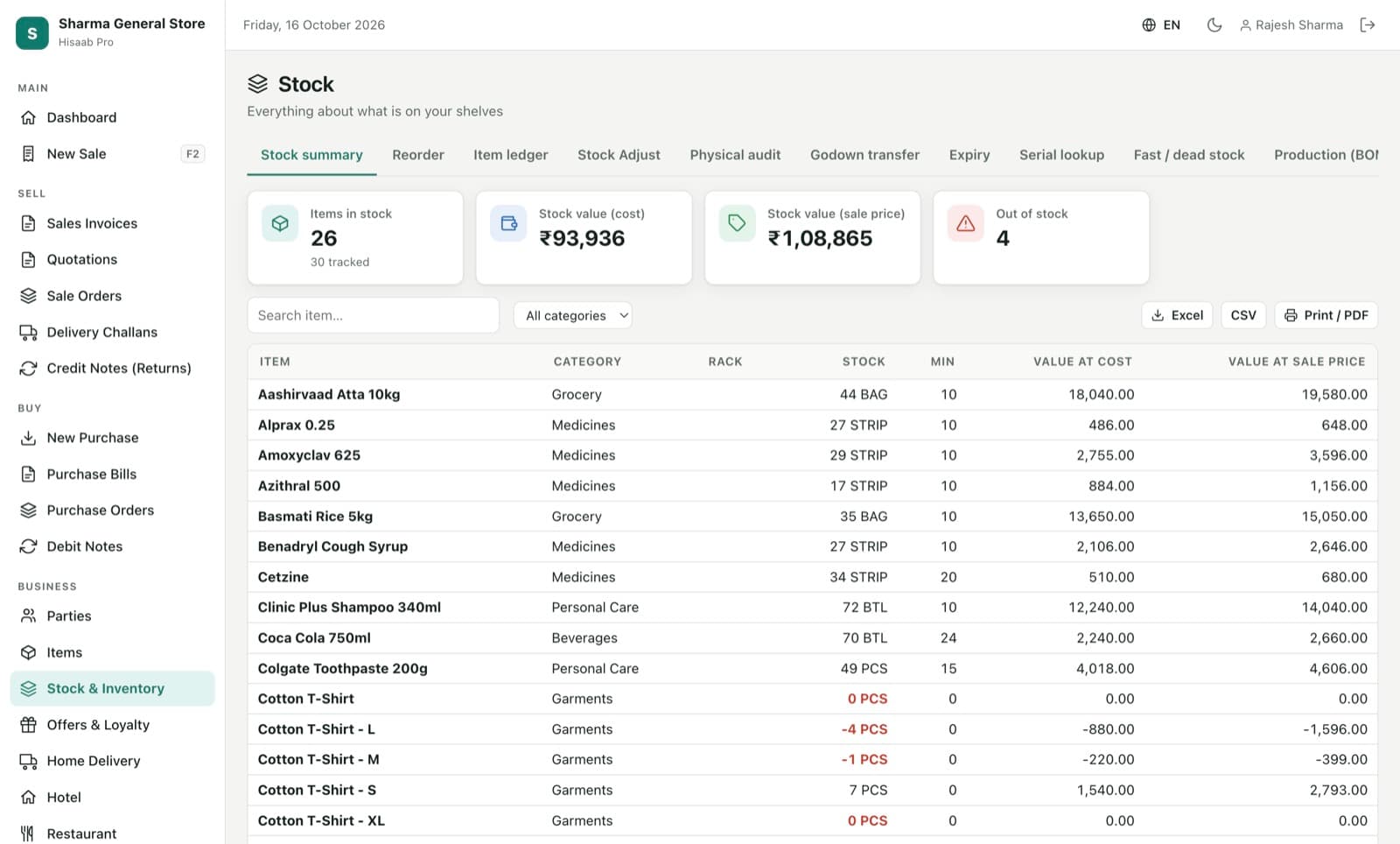Image resolution: width=1400 pixels, height=844 pixels.
Task: Click the STOCK column header
Action: pos(864,361)
